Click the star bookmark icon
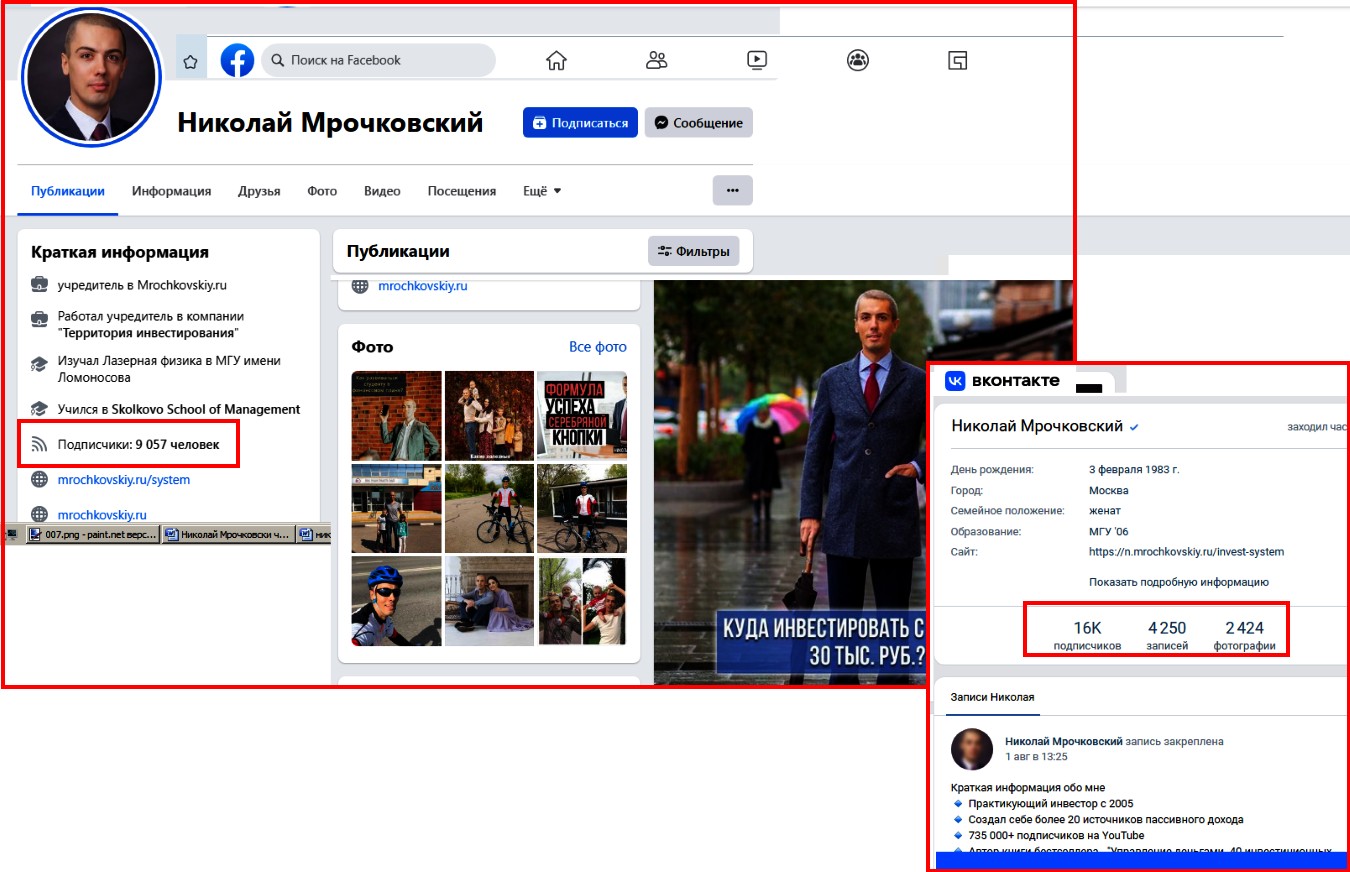The height and width of the screenshot is (872, 1350). coord(190,61)
